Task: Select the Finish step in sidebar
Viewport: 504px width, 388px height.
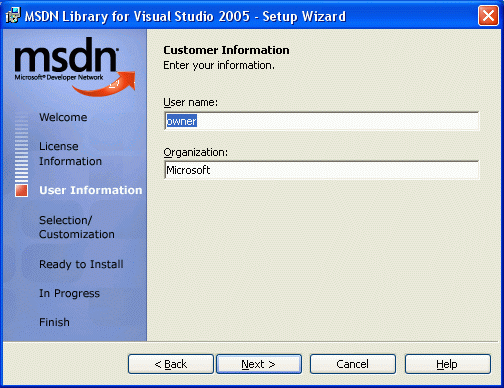Action: pyautogui.click(x=54, y=322)
